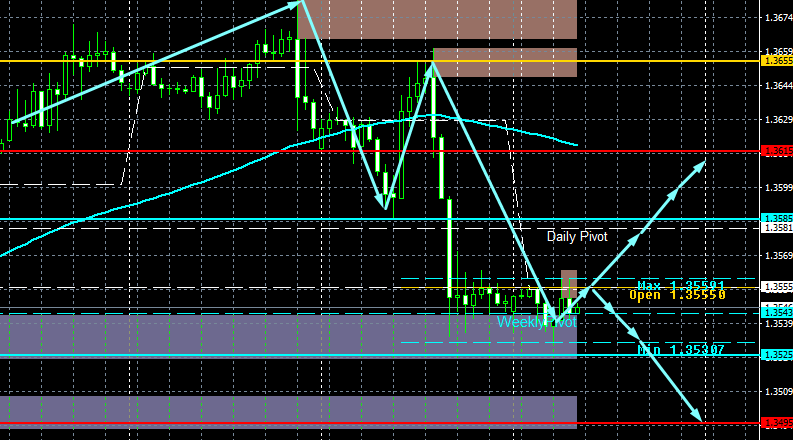Screen dimensions: 793x440
Task: Click the red 1.3615 price tag
Action: pos(777,151)
